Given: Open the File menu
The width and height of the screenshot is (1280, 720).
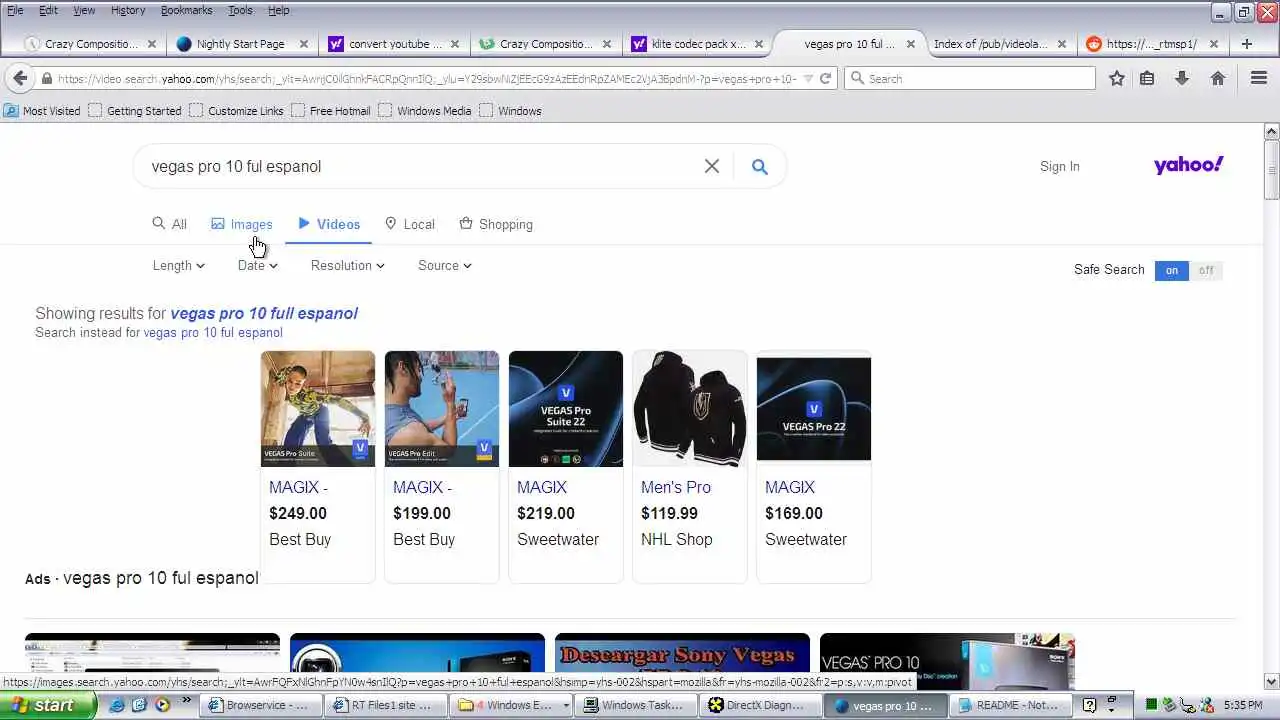Looking at the screenshot, I should (15, 10).
